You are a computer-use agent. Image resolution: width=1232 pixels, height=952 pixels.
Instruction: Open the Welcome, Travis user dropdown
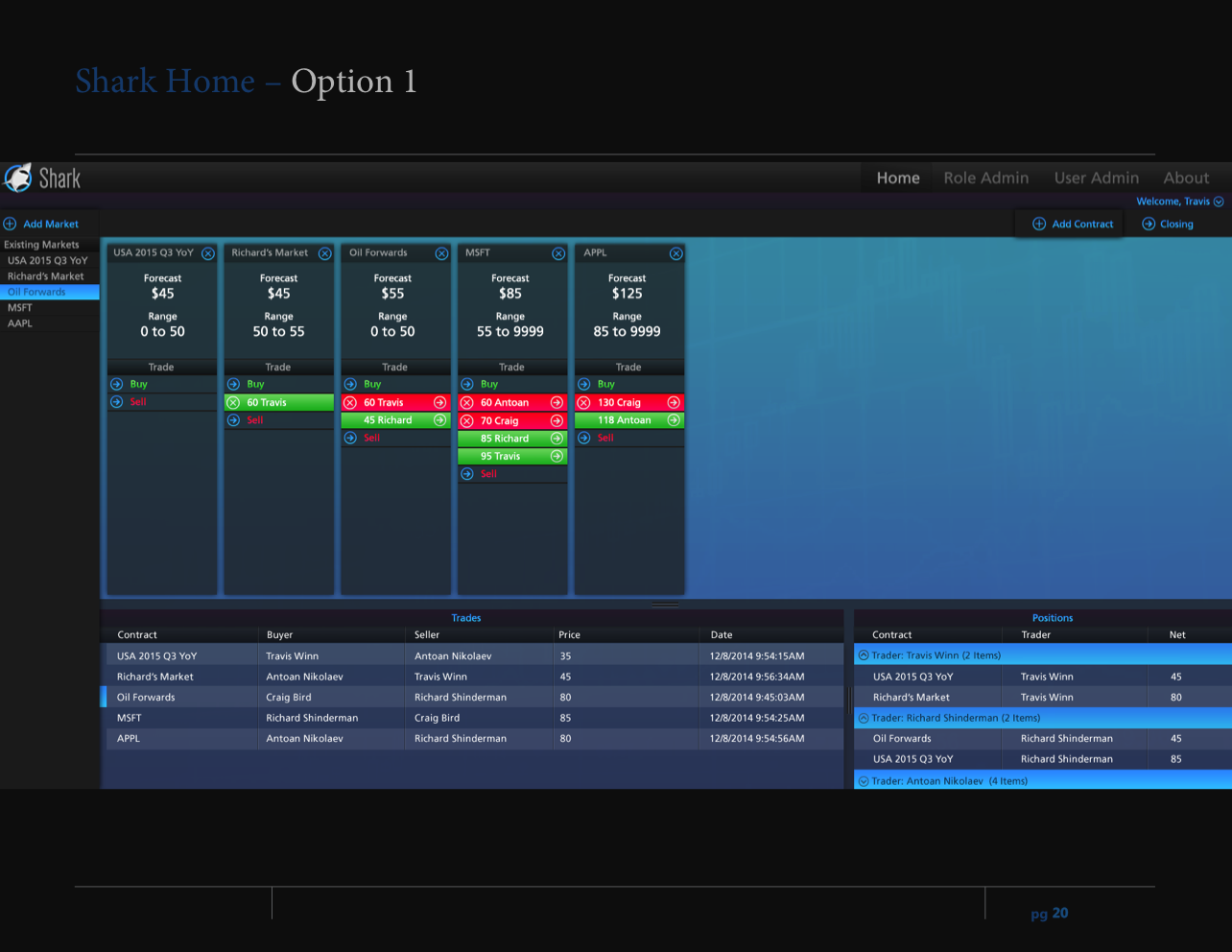tap(1219, 202)
